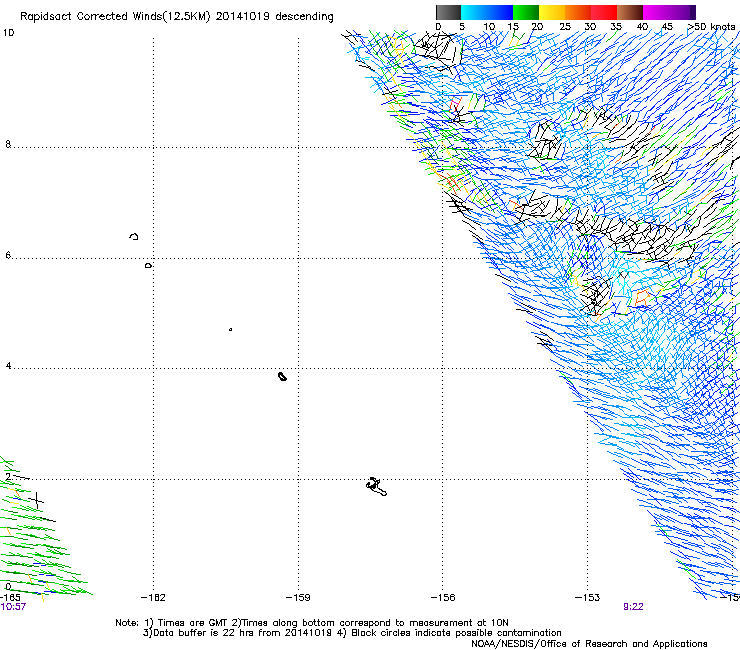Click the island outline near 6.4N, -162
Screen dimensions: 740x650
[134, 236]
